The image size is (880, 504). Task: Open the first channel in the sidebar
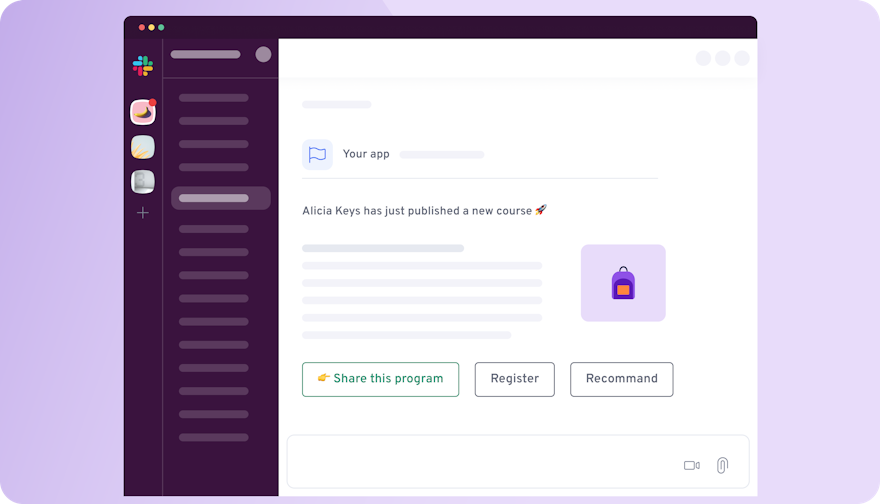[213, 98]
